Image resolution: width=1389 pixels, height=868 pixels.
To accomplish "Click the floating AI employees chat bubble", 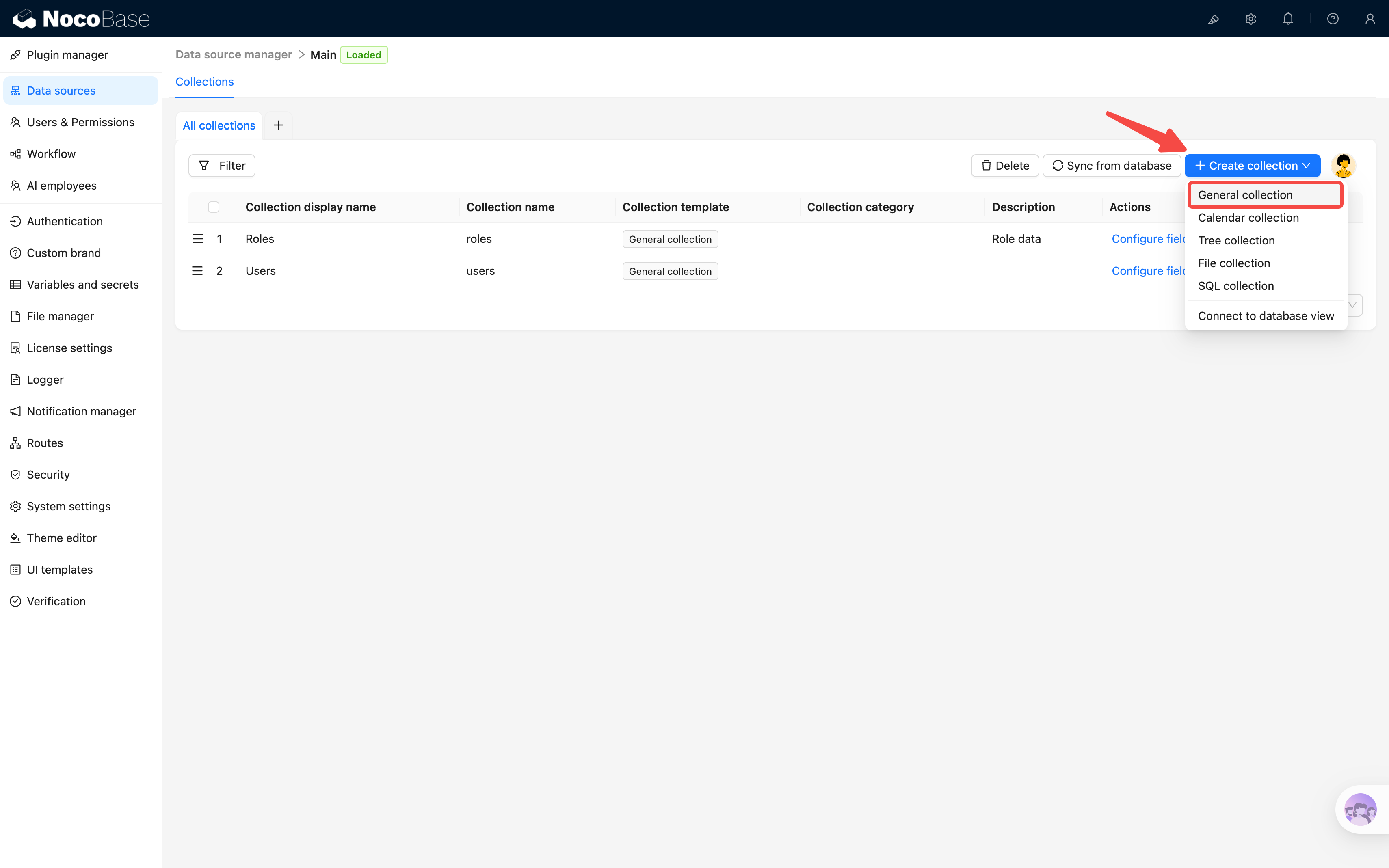I will [1360, 810].
